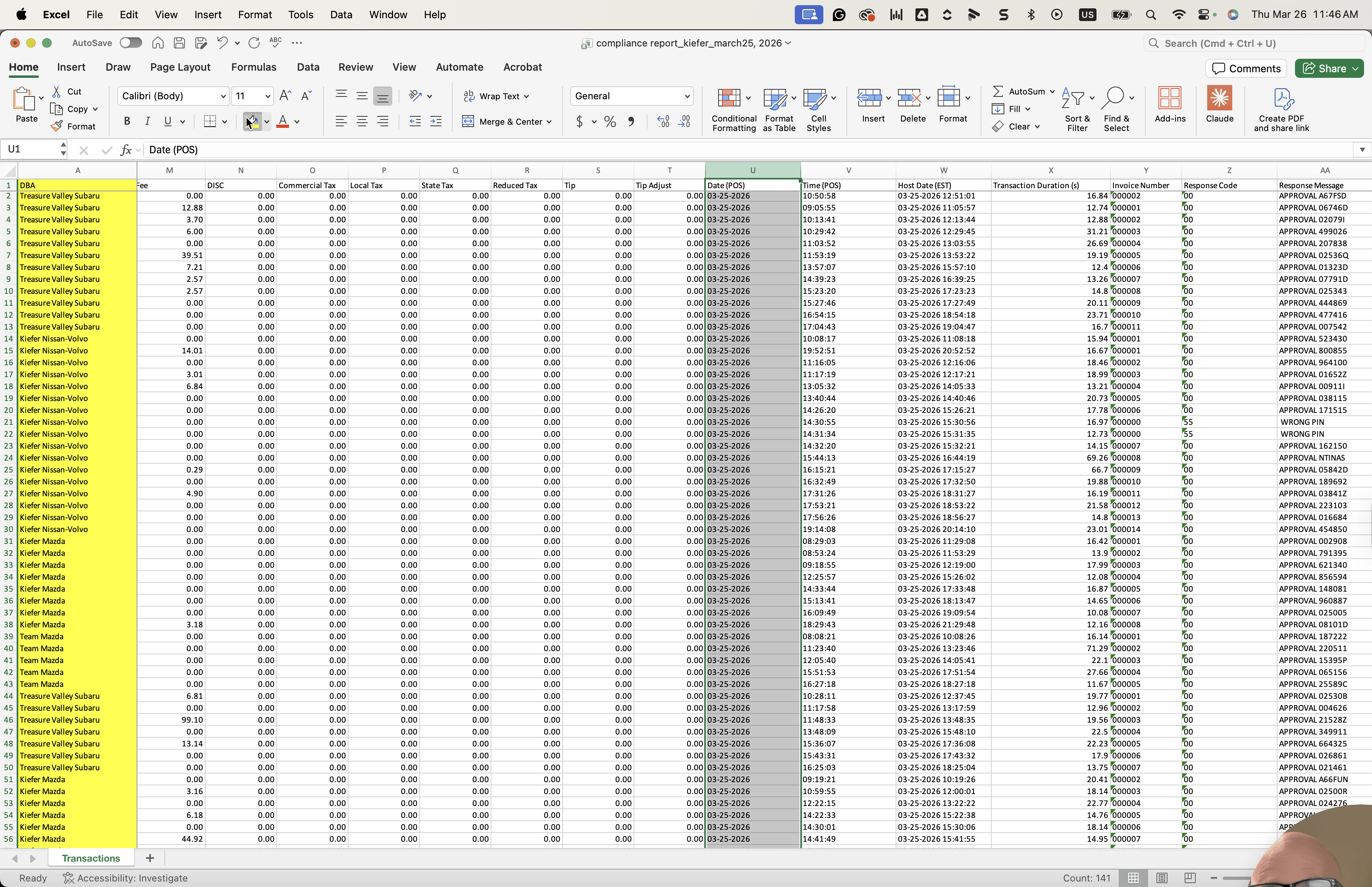Screen dimensions: 1372x887
Task: Open Add-ins gallery
Action: pos(1170,104)
